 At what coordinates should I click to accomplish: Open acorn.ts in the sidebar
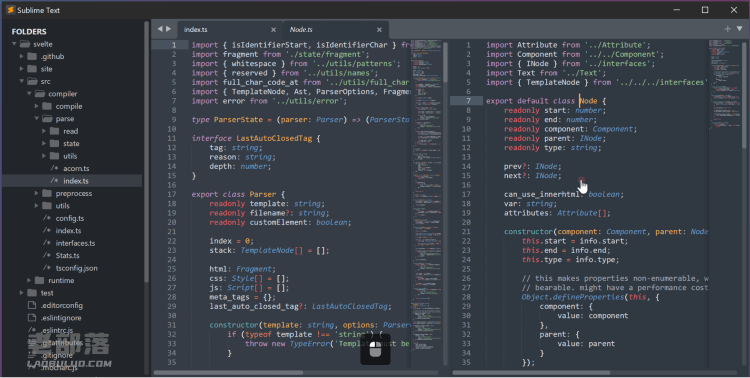coord(76,168)
